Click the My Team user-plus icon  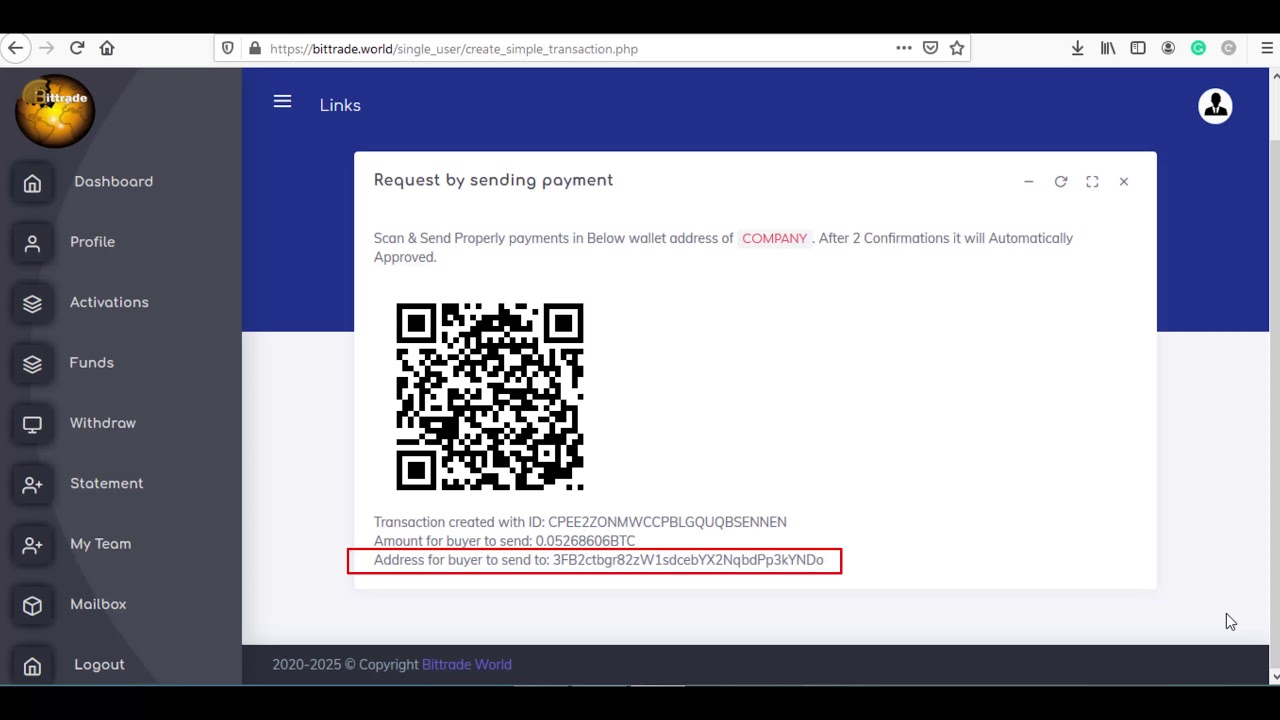[x=32, y=545]
